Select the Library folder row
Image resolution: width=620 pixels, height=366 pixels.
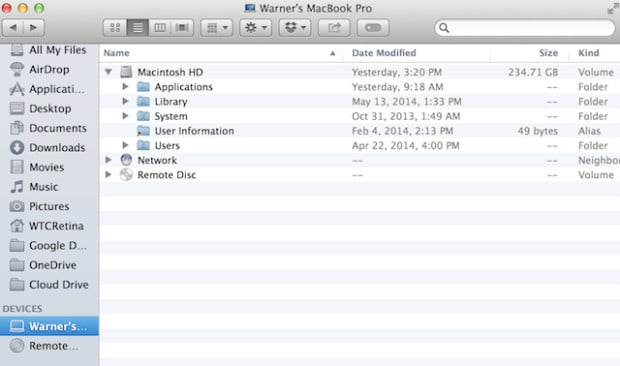coord(360,102)
